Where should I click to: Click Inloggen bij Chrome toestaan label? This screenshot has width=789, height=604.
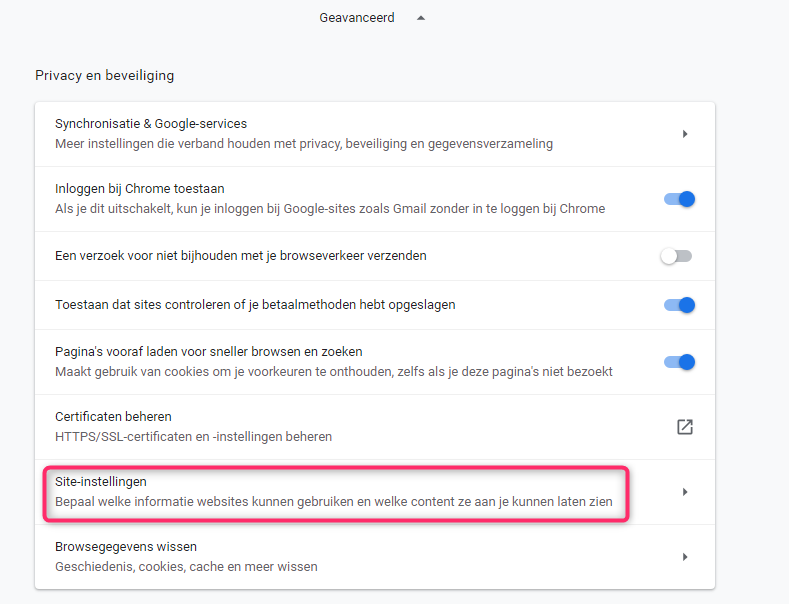[x=140, y=188]
